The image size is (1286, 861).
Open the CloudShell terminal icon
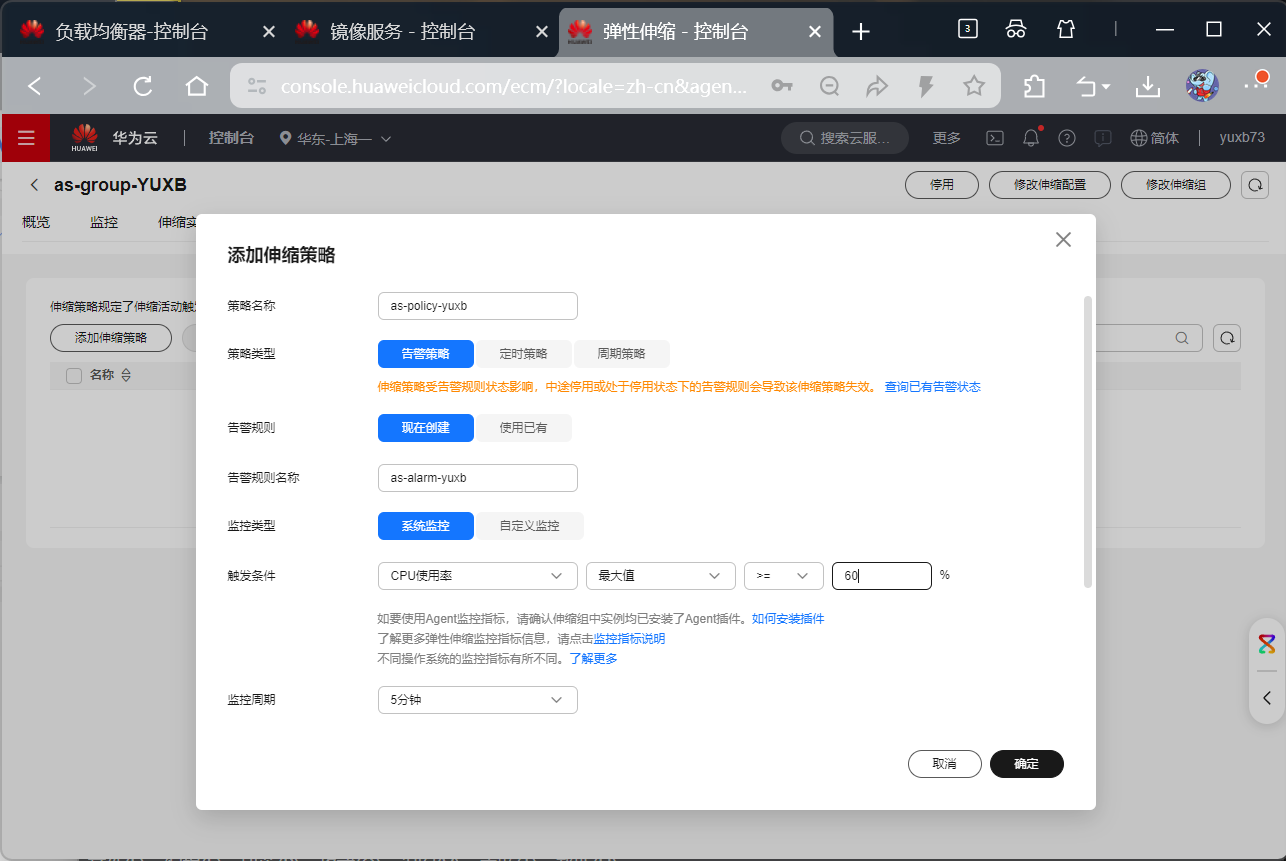click(995, 138)
